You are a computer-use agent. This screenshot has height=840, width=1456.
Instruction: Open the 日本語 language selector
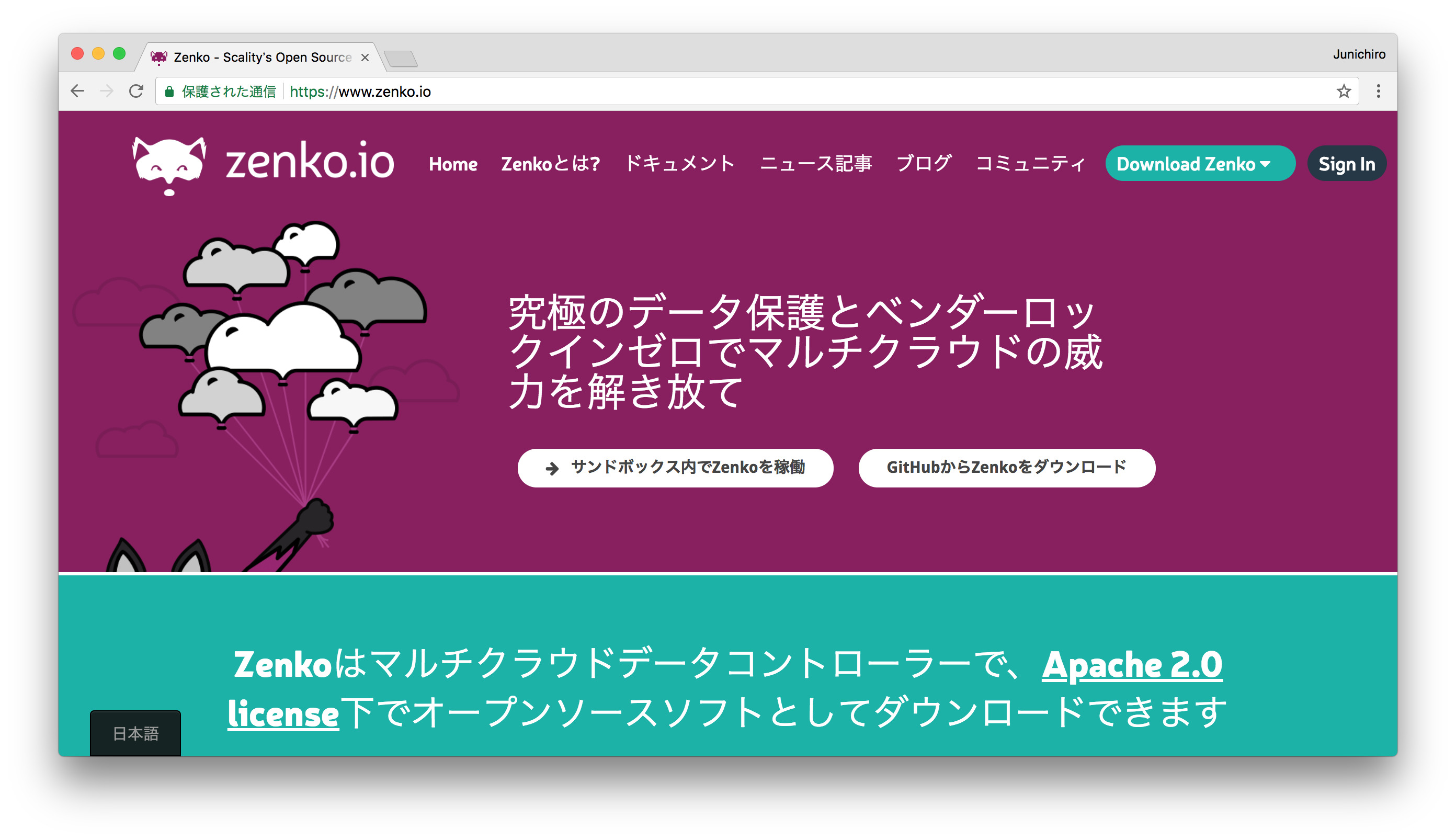[x=135, y=733]
